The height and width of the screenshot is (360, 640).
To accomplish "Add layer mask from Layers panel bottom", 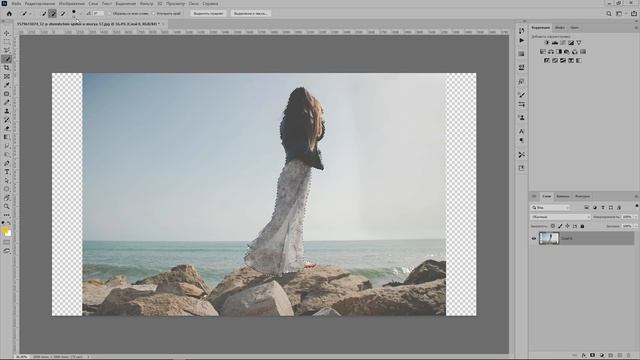I will click(593, 356).
